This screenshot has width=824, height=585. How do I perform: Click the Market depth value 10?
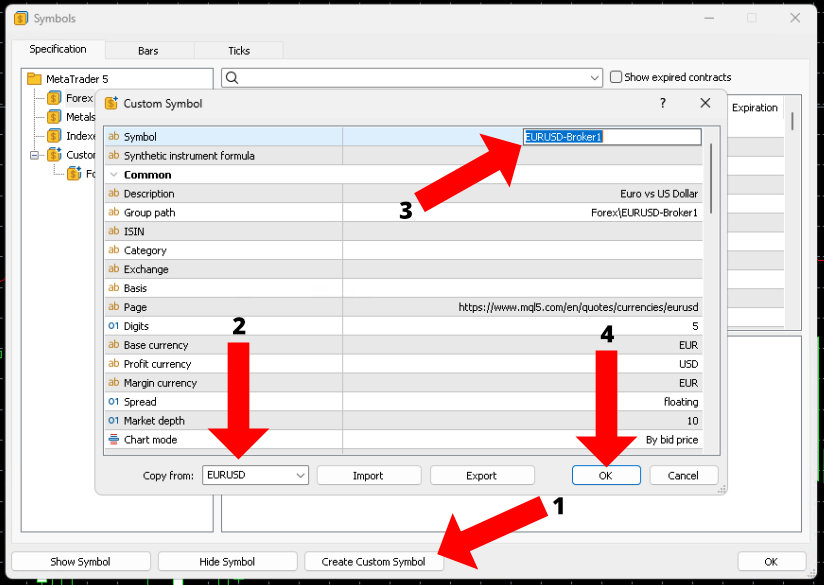[x=693, y=420]
